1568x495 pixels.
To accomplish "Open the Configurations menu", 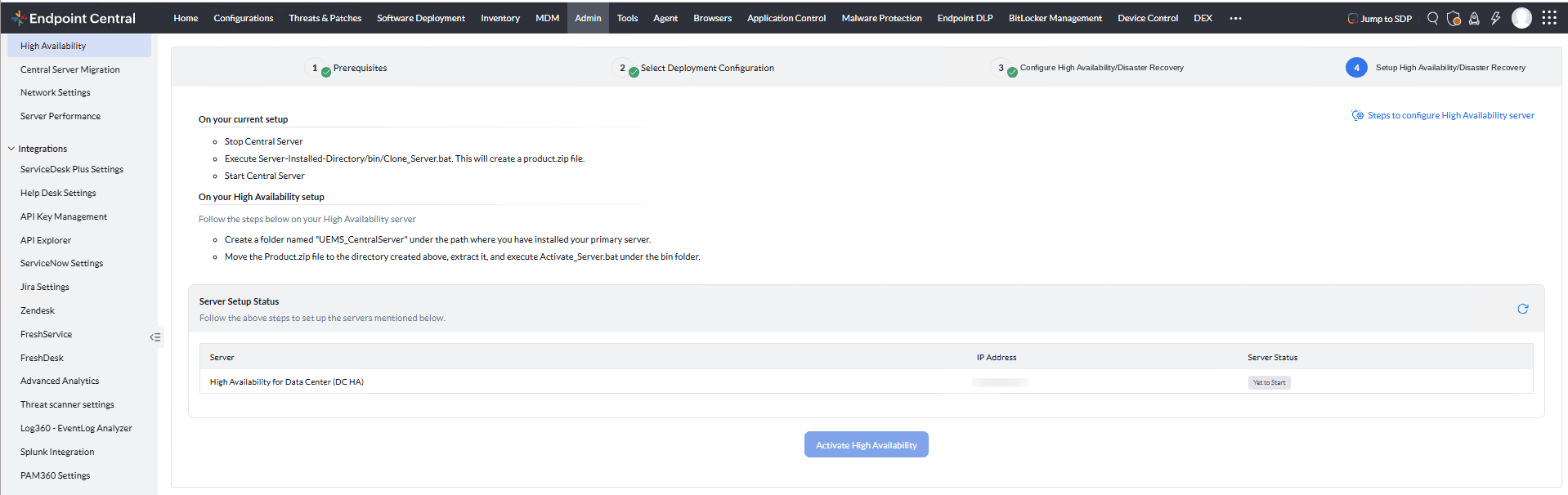I will (x=244, y=18).
